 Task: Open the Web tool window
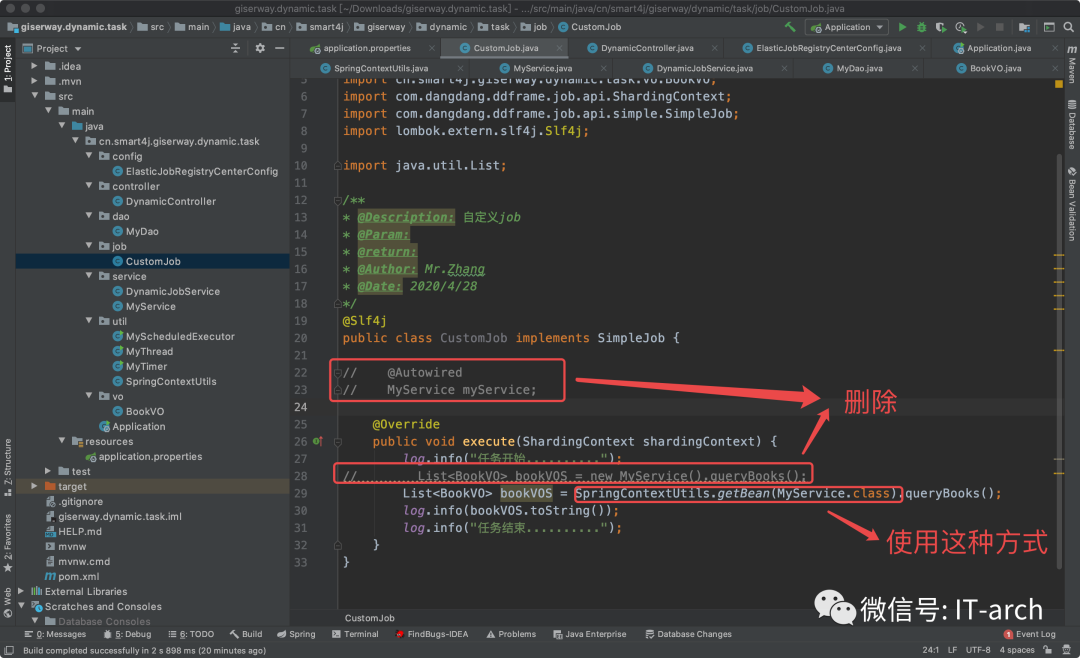point(8,602)
